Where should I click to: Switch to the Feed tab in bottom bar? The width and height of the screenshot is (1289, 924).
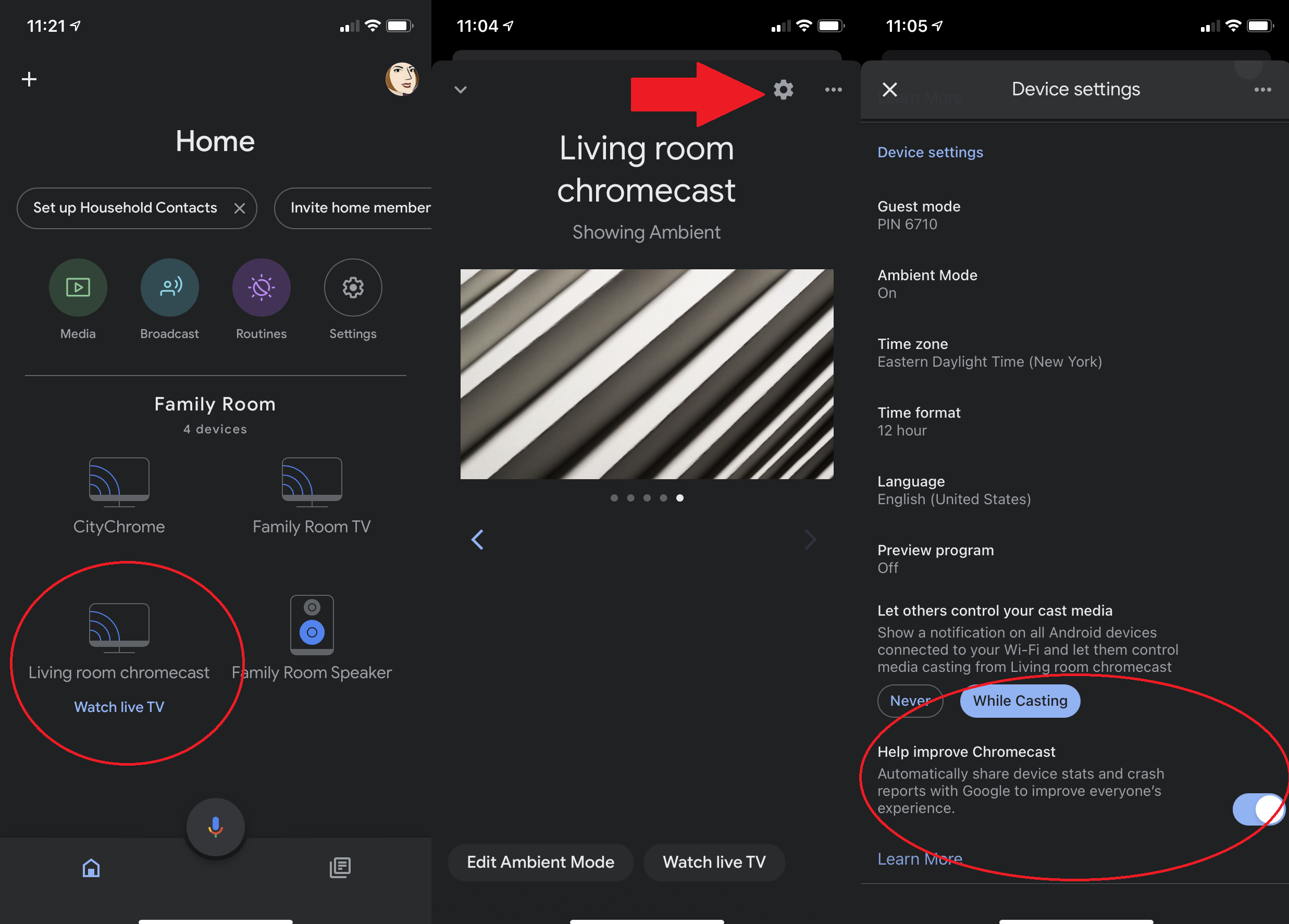[340, 868]
